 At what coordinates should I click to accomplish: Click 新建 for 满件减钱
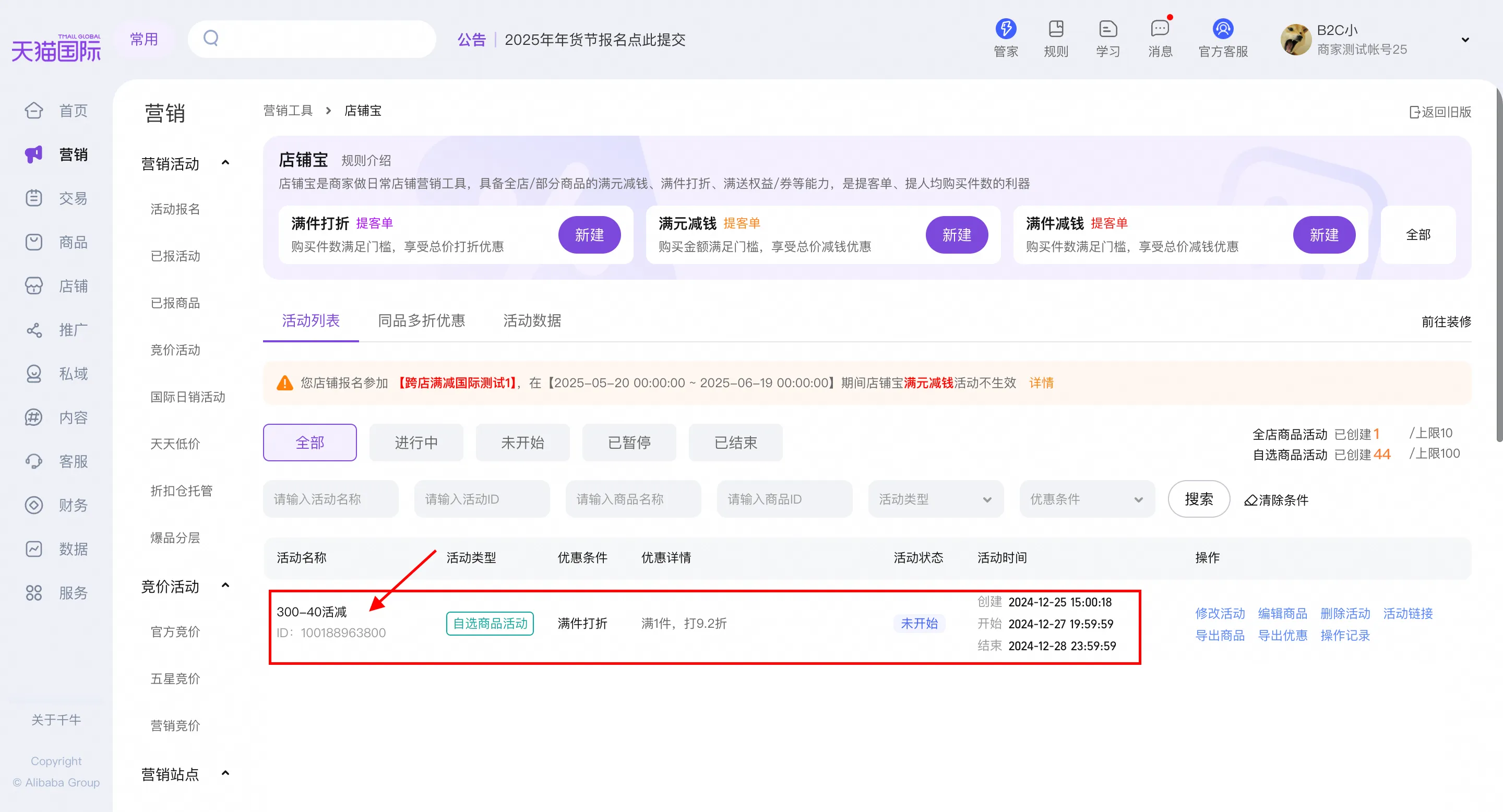pyautogui.click(x=1324, y=234)
